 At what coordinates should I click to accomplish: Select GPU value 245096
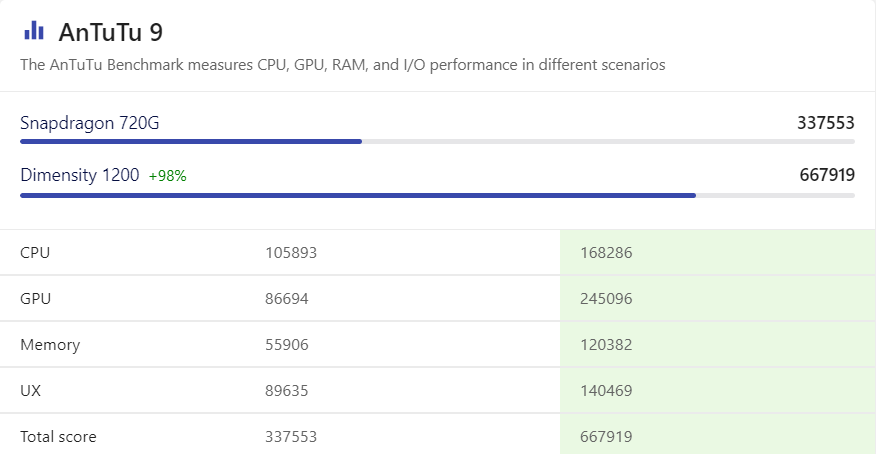coord(606,299)
